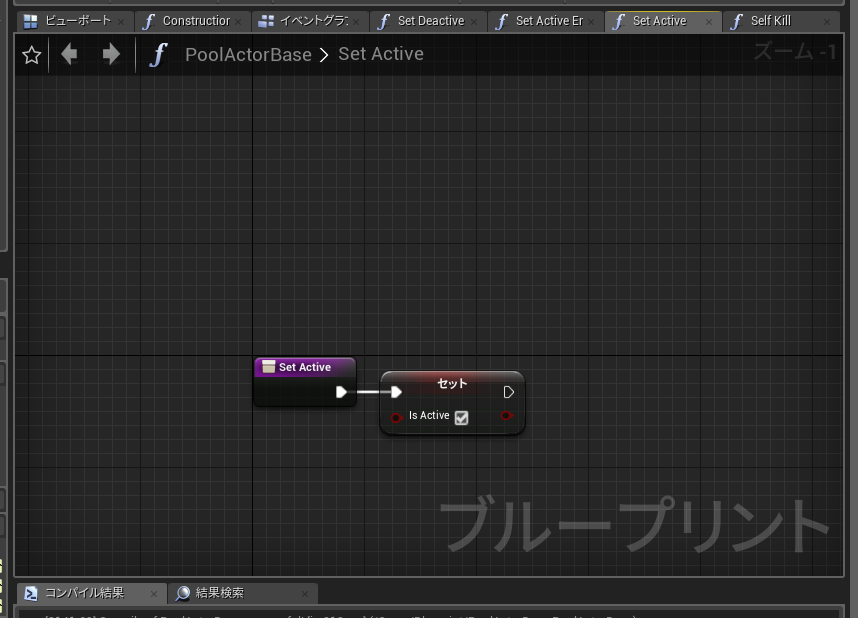Image resolution: width=858 pixels, height=618 pixels.
Task: Open the Construction script tab
Action: point(193,21)
